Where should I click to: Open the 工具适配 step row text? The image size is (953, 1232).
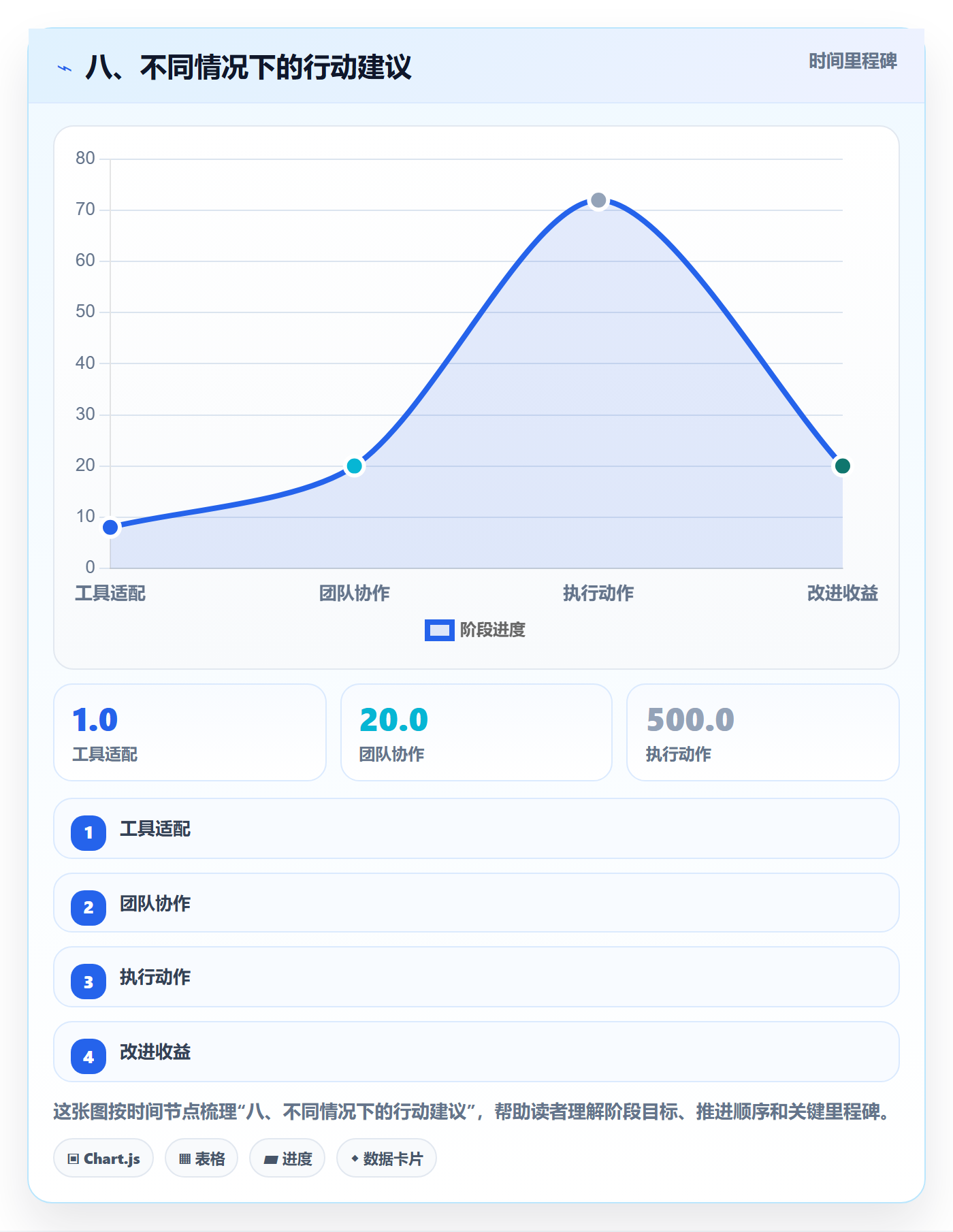pos(155,829)
